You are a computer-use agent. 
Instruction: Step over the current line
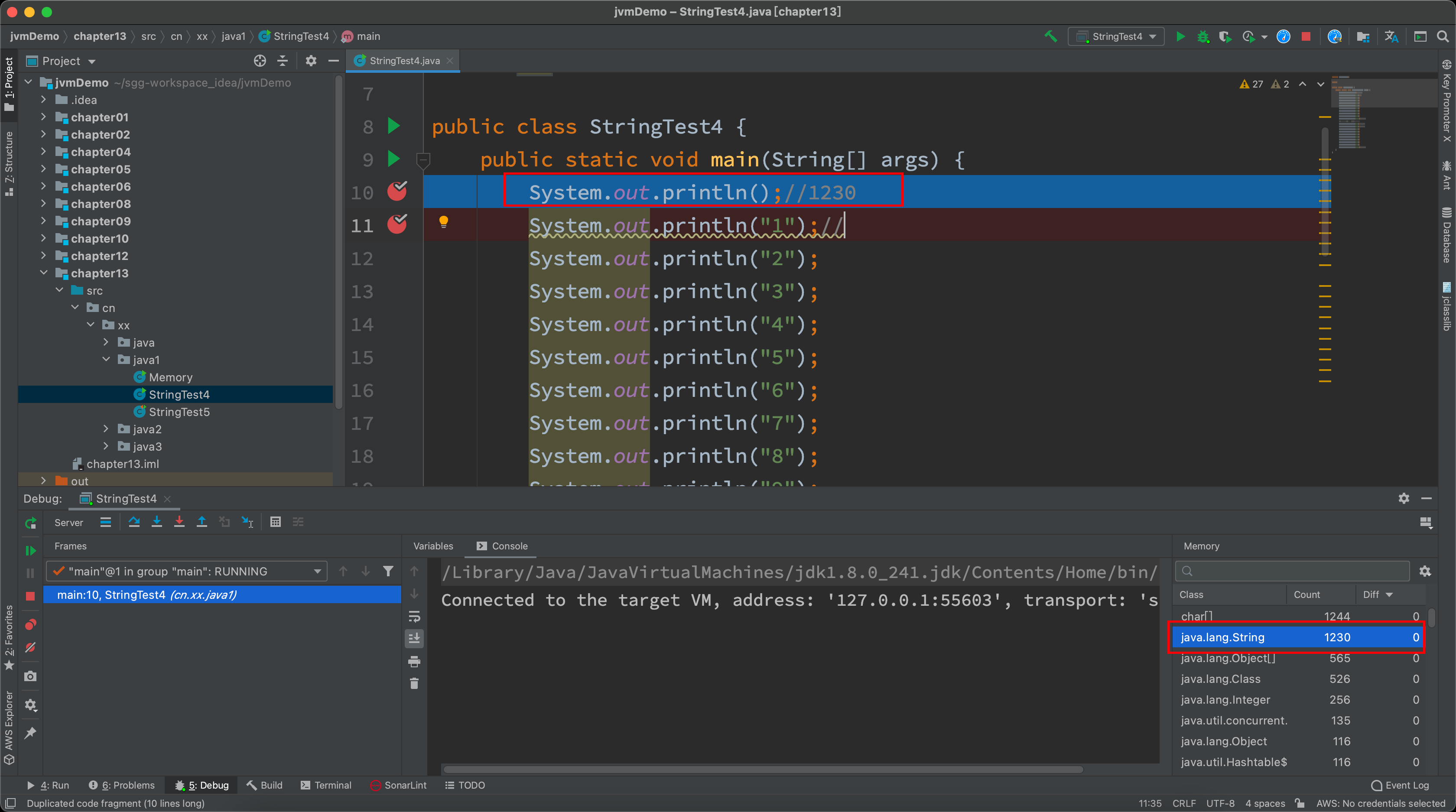click(x=134, y=522)
